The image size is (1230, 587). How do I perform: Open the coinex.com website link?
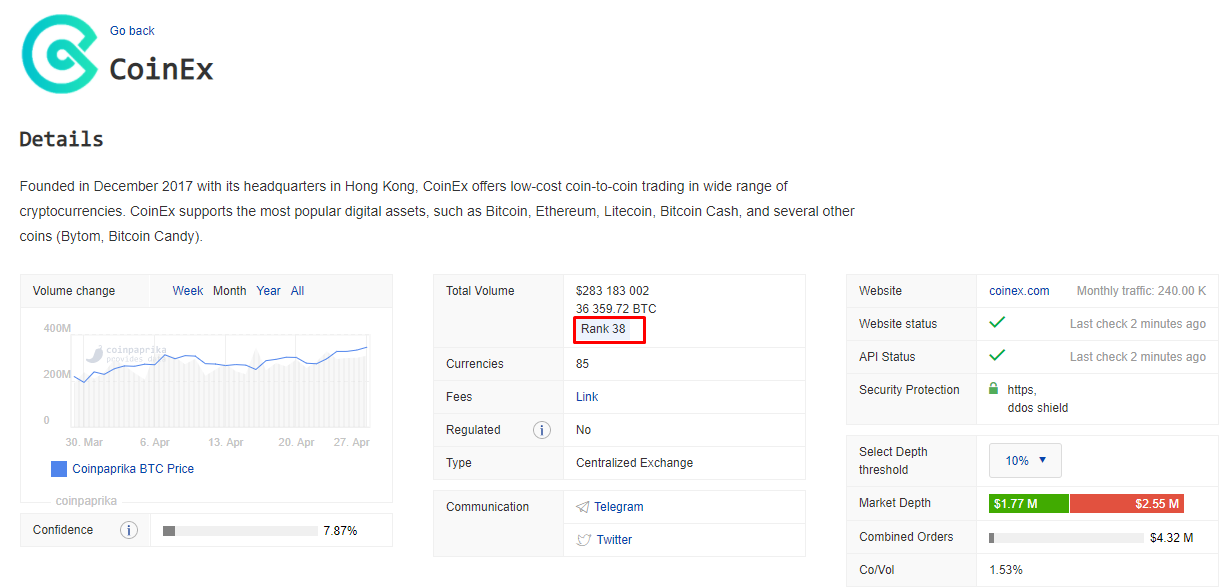coord(1019,291)
